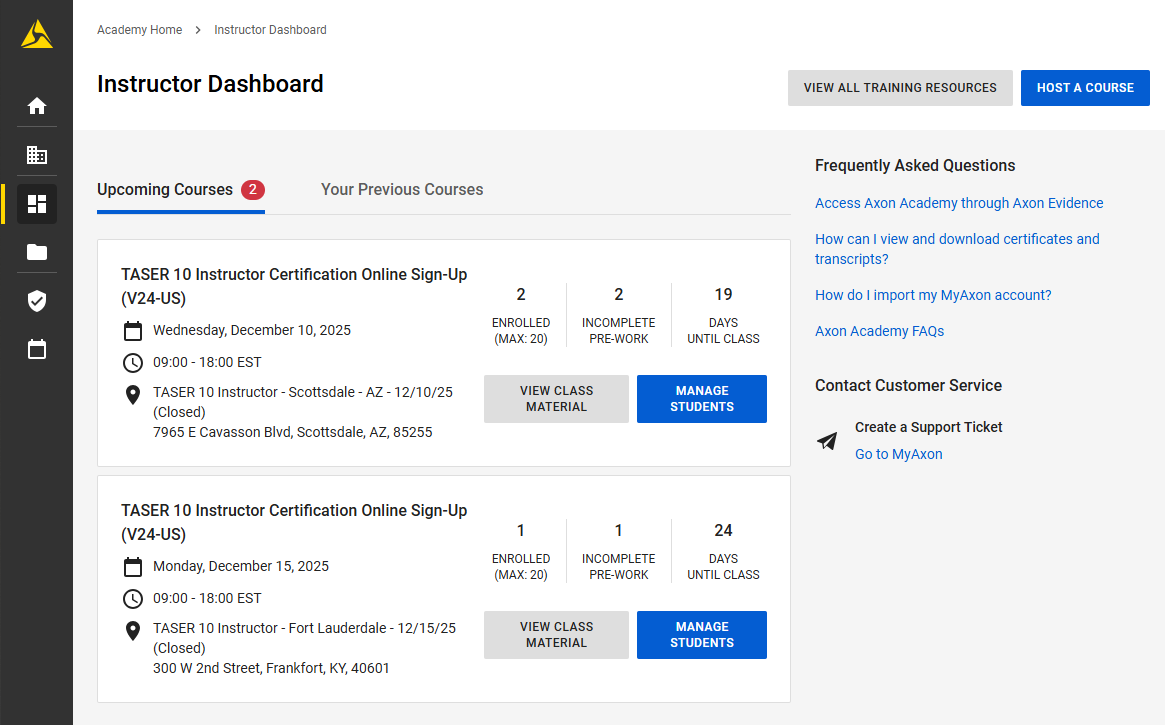View class material for Fort Lauderdale class
This screenshot has height=725, width=1165.
coord(556,635)
